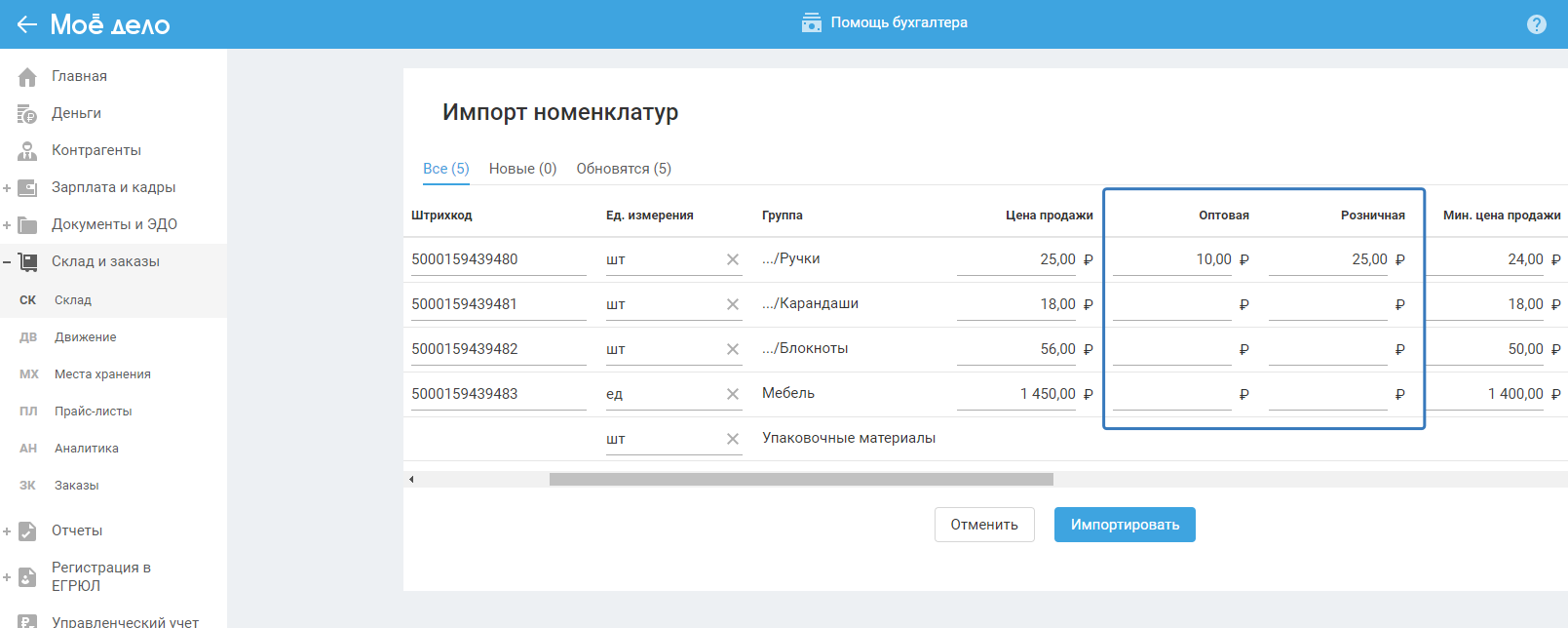Select the Контрагенты person icon
Viewport: 1568px width, 628px height.
tap(27, 151)
